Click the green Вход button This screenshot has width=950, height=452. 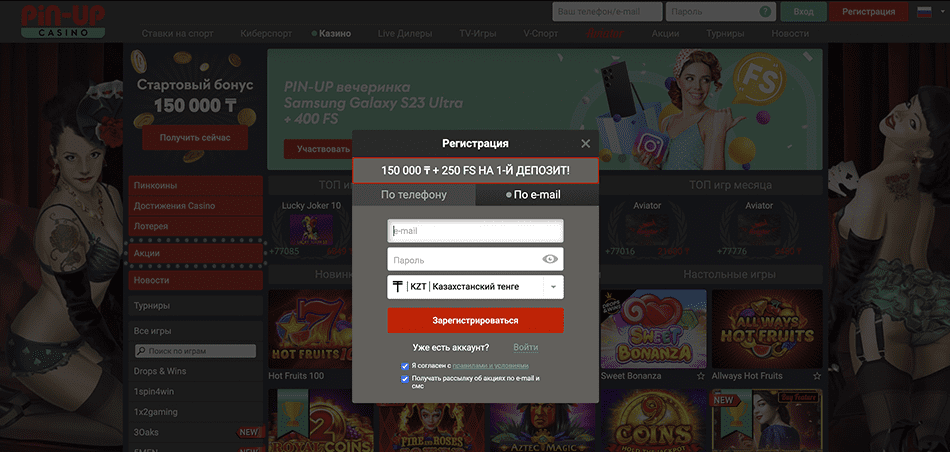click(x=803, y=12)
